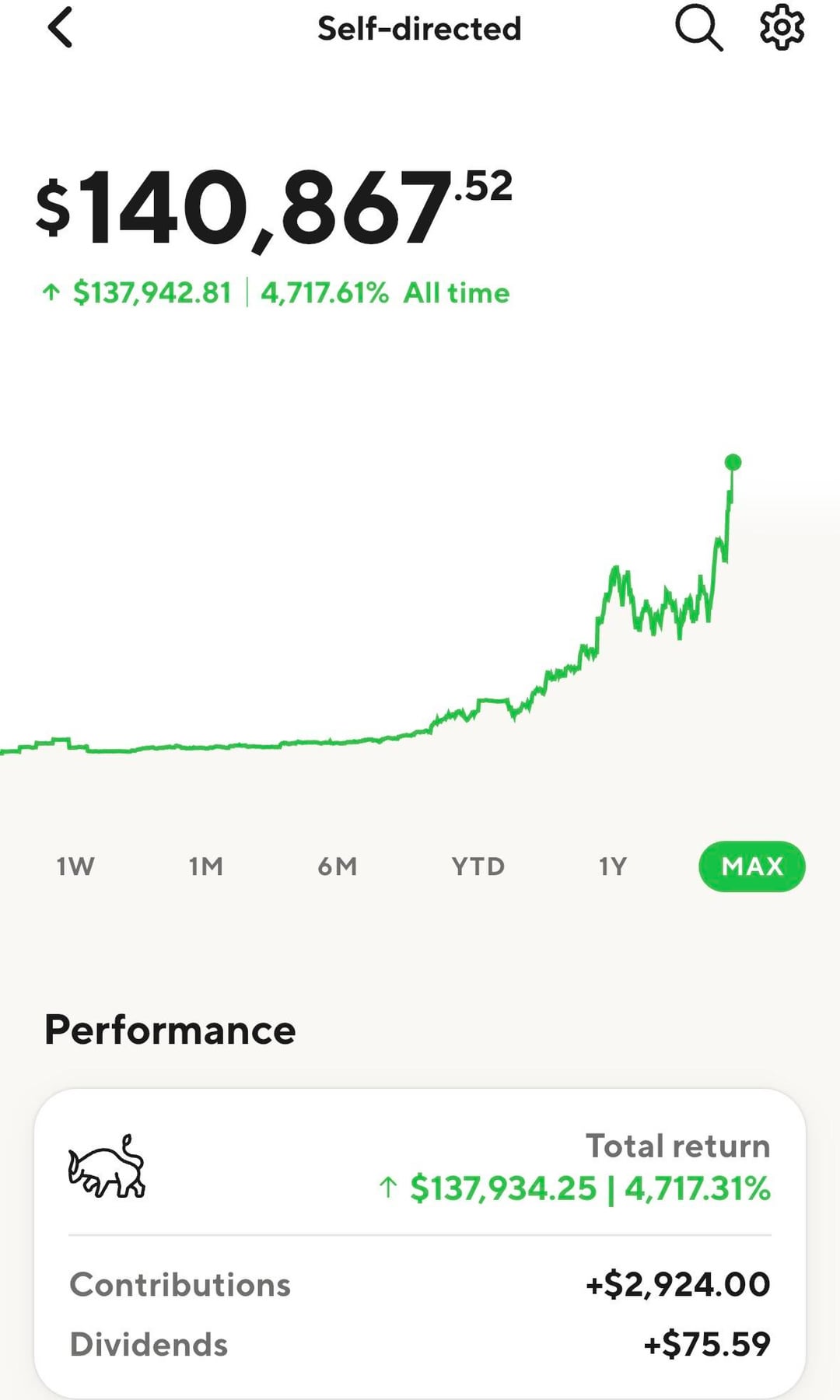
Task: Select the 1Y time range
Action: pos(613,866)
